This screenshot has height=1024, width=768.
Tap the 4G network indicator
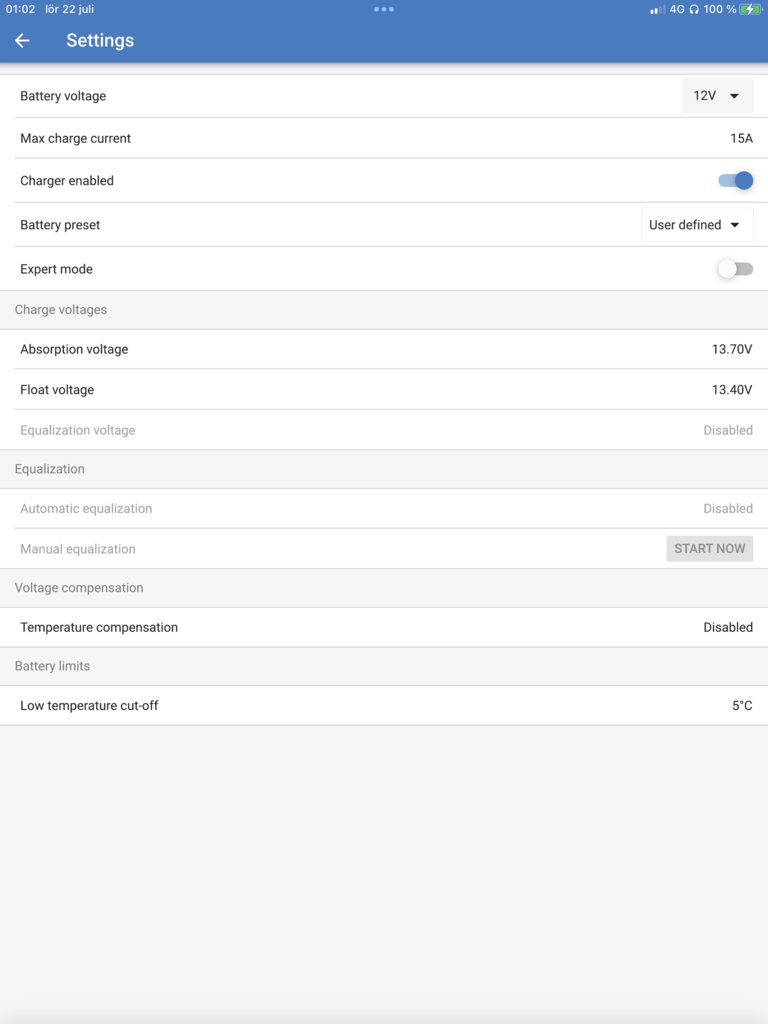tap(677, 9)
